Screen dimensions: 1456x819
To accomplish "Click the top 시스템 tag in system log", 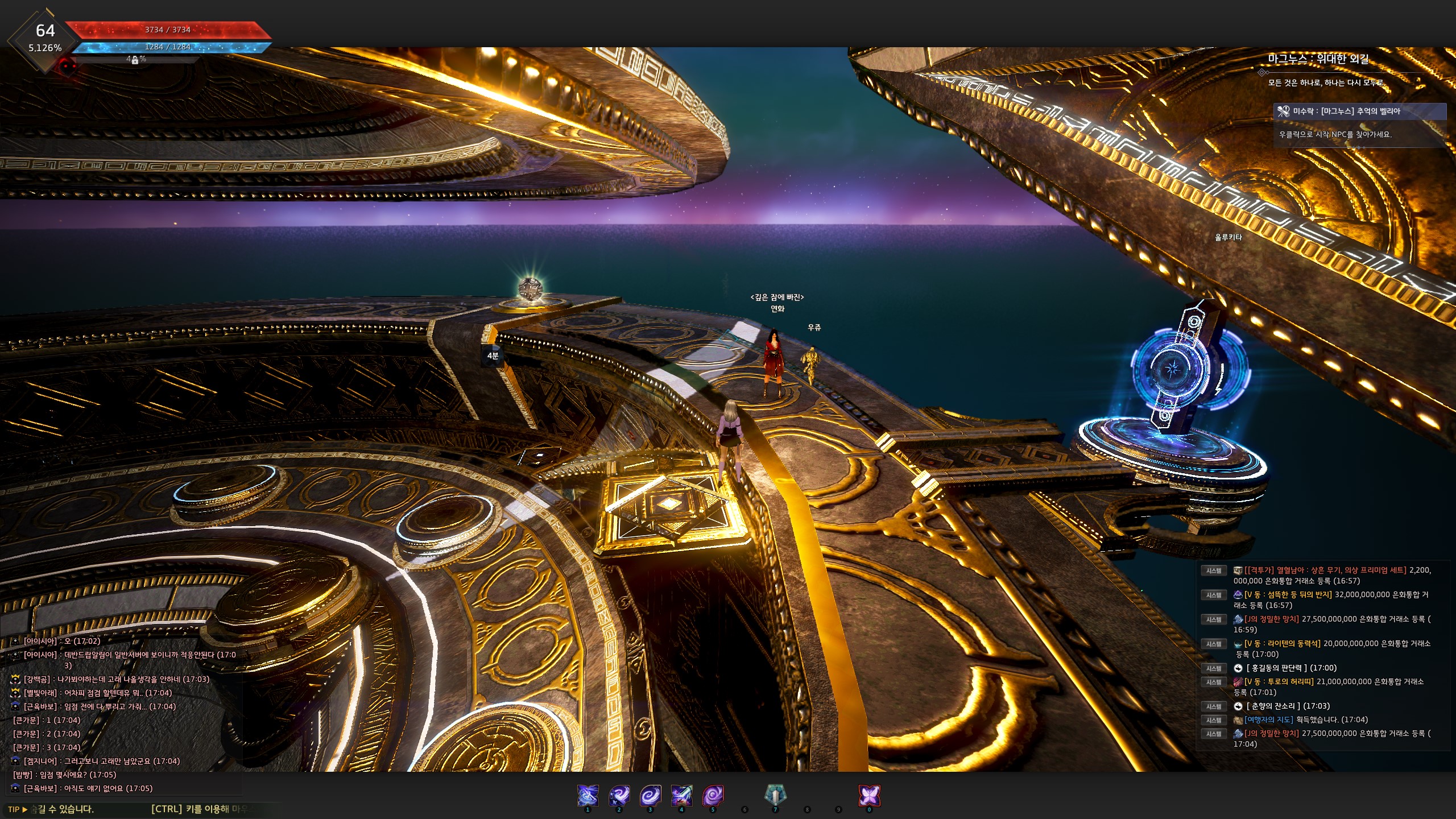I will click(1214, 570).
